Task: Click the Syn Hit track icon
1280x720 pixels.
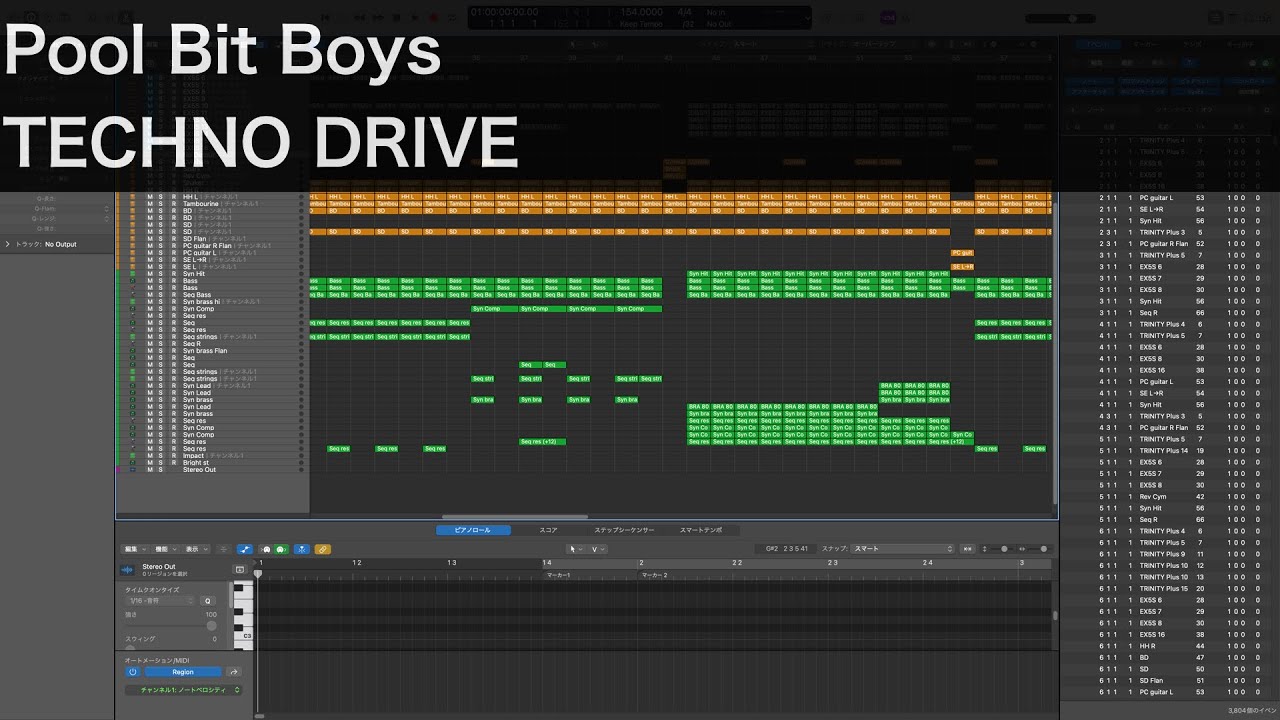Action: click(133, 274)
